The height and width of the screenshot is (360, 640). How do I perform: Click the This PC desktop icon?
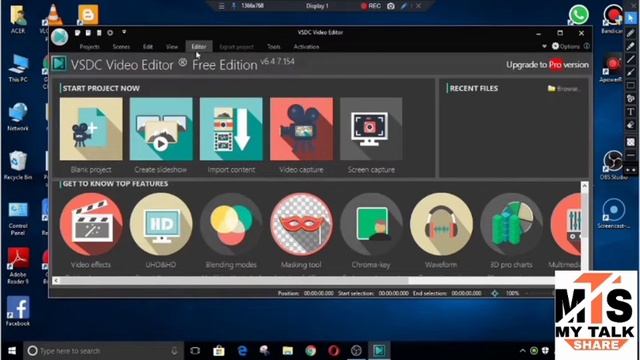click(18, 68)
